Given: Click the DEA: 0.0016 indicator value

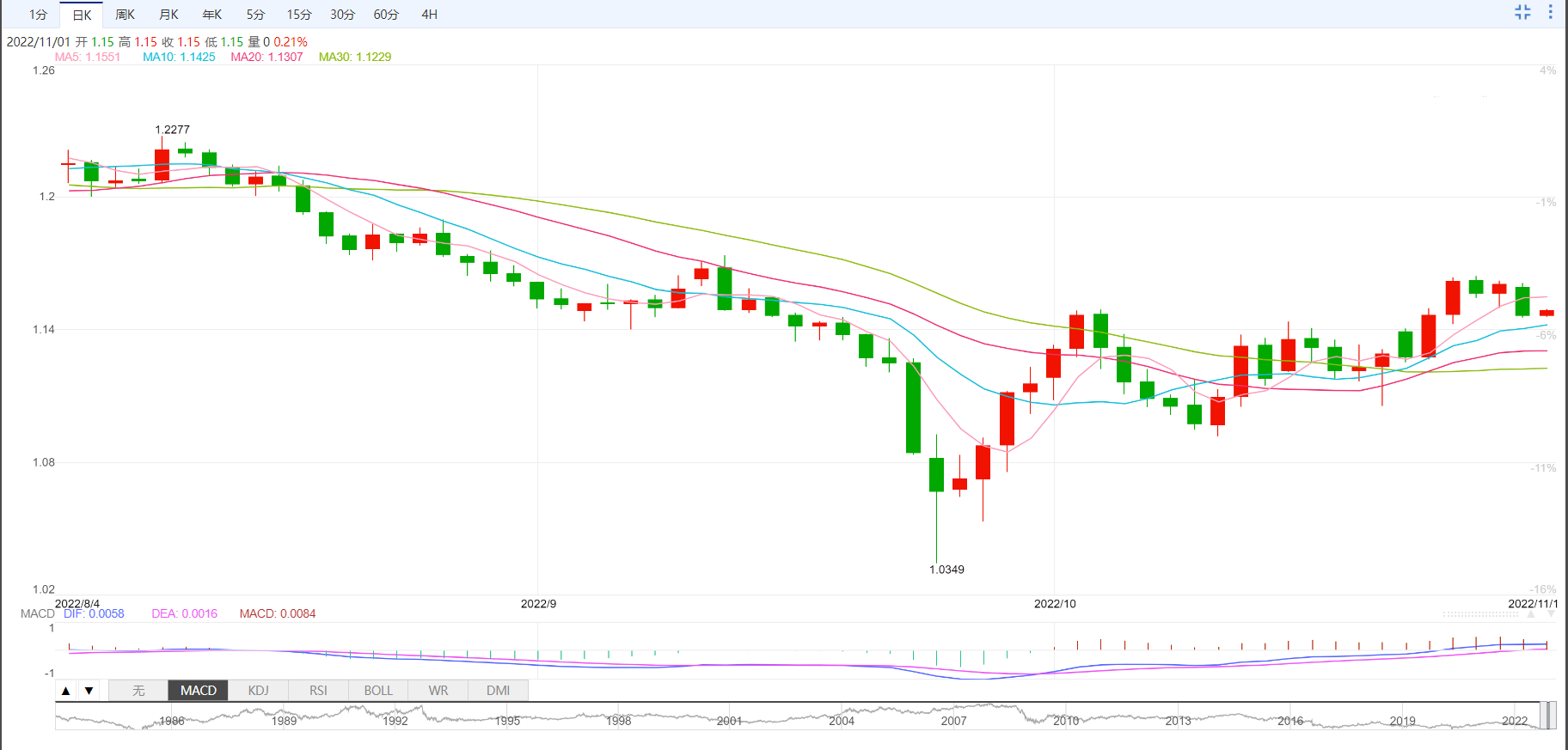Looking at the screenshot, I should coord(184,613).
